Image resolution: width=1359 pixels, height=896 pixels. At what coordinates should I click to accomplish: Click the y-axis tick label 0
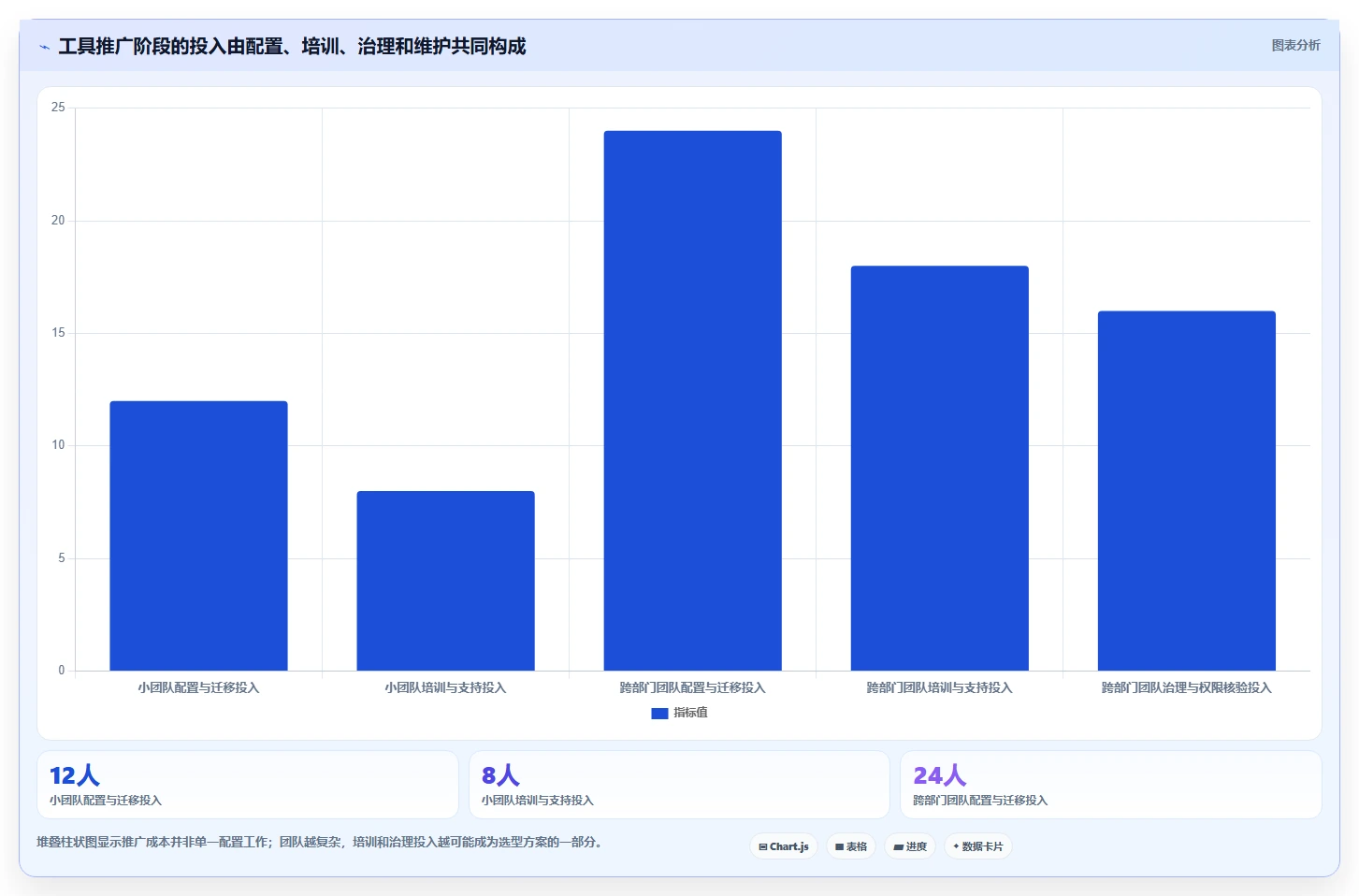point(62,671)
